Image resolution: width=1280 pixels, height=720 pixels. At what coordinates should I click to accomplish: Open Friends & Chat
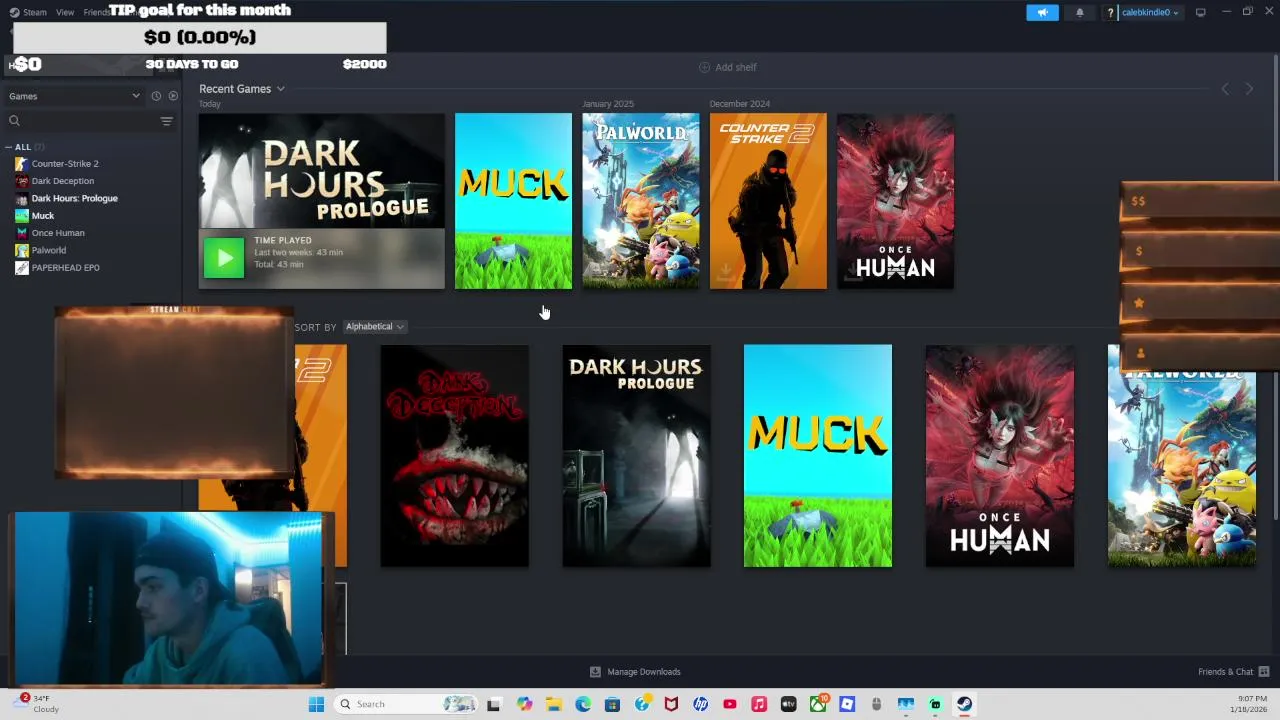point(1233,672)
